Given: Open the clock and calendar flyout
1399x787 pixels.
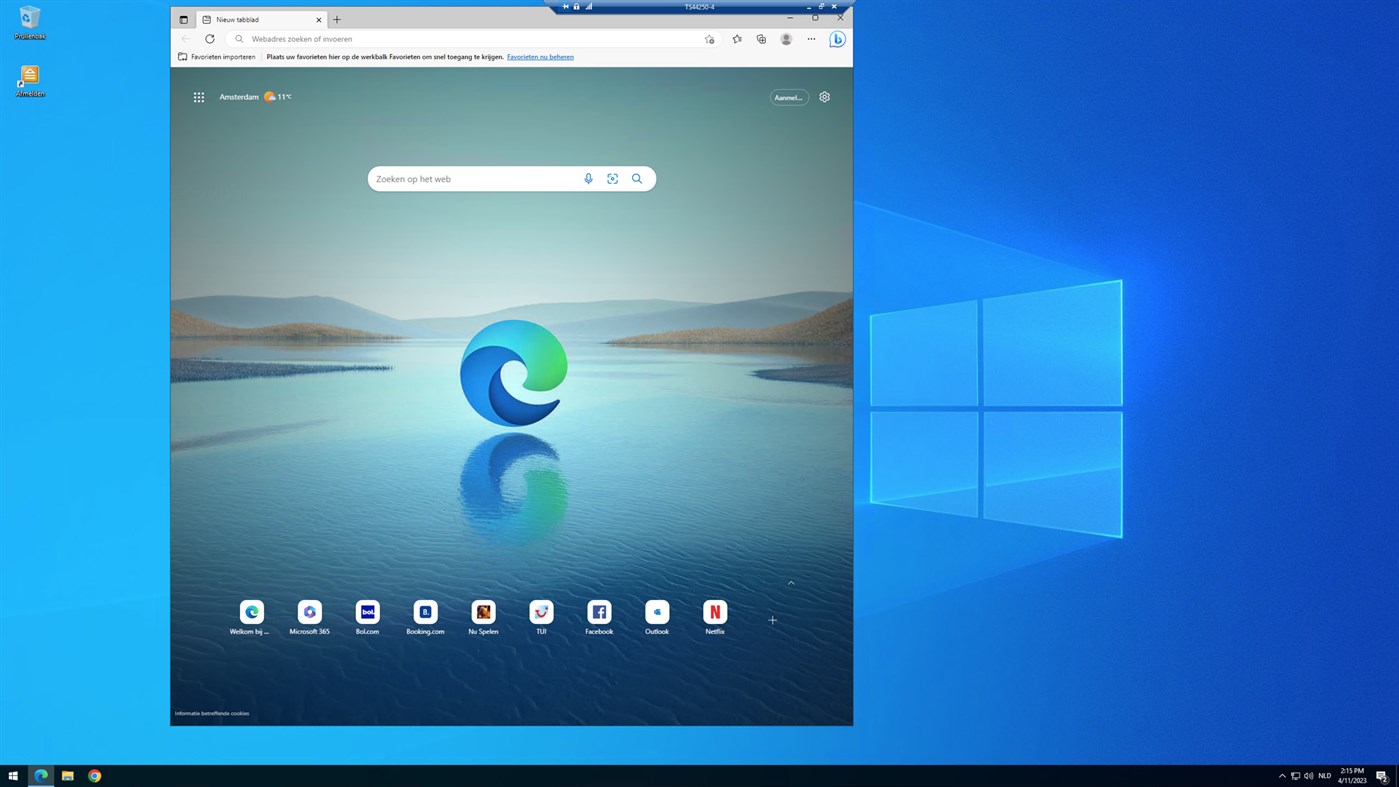Looking at the screenshot, I should 1352,776.
